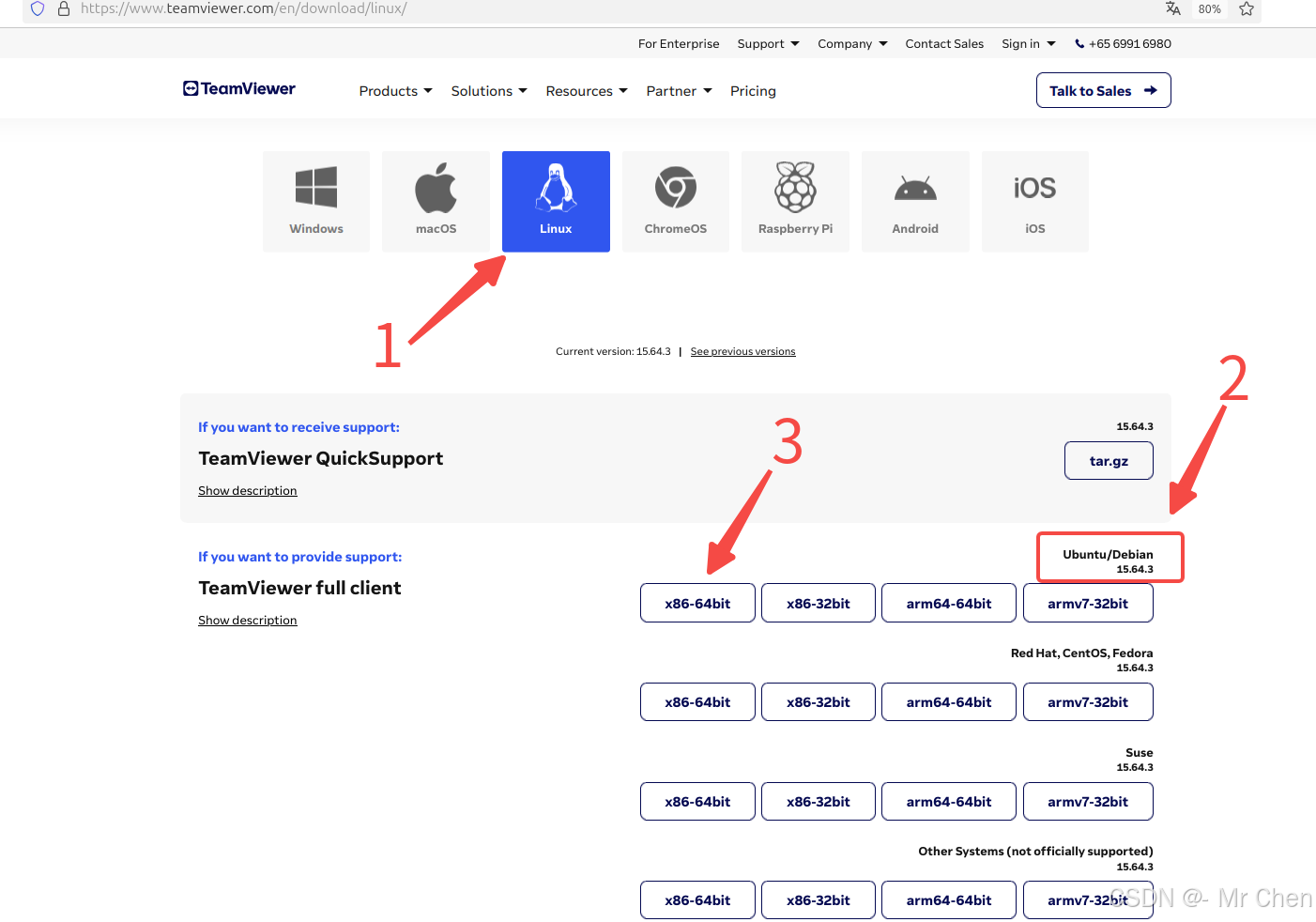Select the Android platform icon

pyautogui.click(x=915, y=201)
